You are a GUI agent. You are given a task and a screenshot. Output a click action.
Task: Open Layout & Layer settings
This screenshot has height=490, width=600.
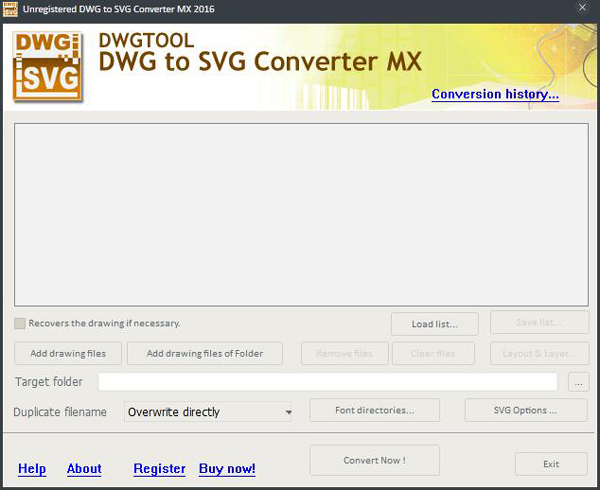pyautogui.click(x=540, y=353)
